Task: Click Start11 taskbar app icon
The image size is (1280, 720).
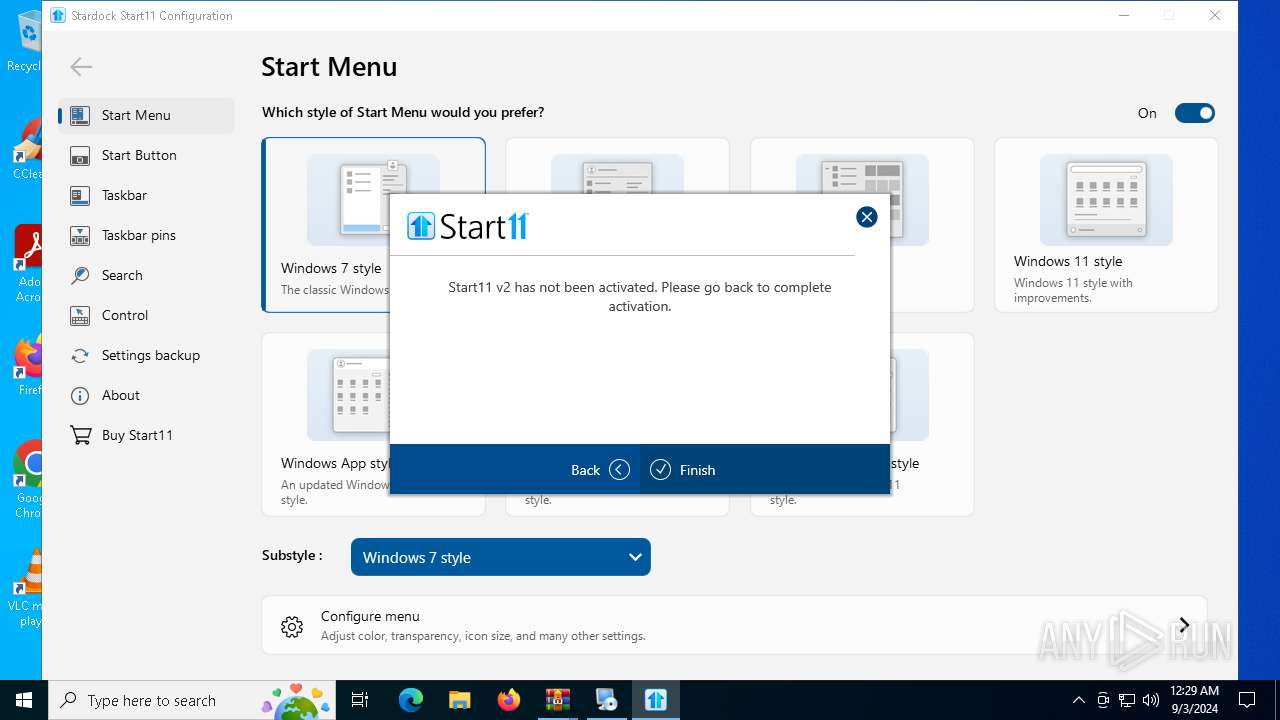Action: [656, 700]
